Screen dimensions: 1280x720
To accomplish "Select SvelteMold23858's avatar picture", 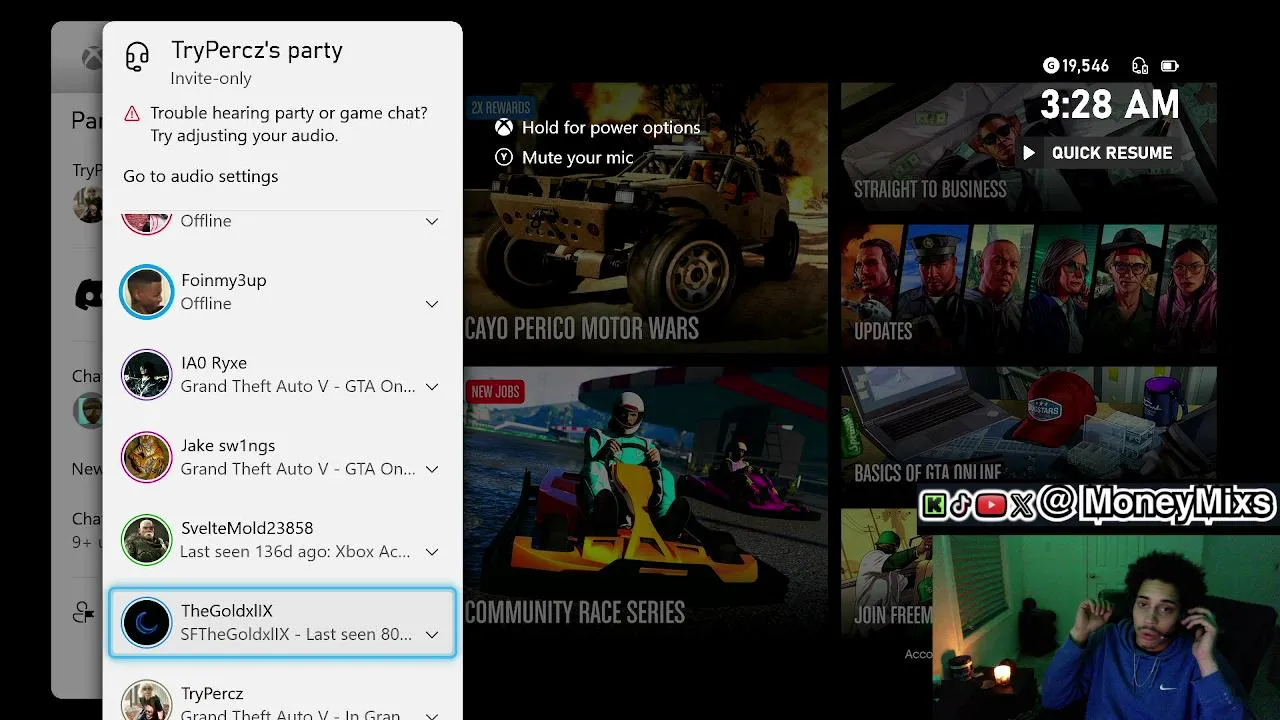I will [x=146, y=540].
